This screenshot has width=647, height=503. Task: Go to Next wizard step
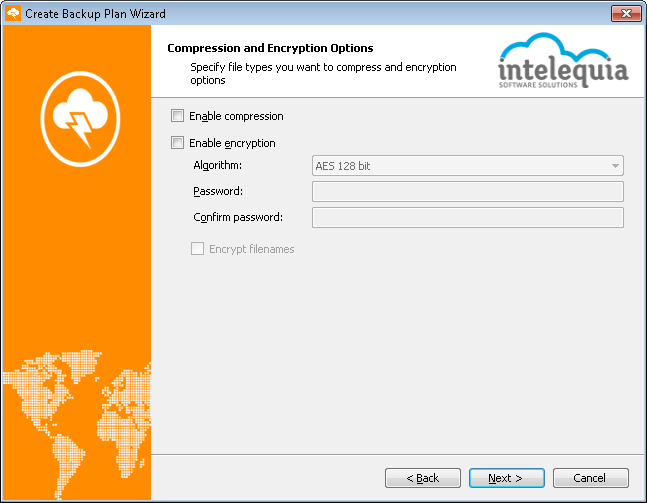pyautogui.click(x=507, y=478)
